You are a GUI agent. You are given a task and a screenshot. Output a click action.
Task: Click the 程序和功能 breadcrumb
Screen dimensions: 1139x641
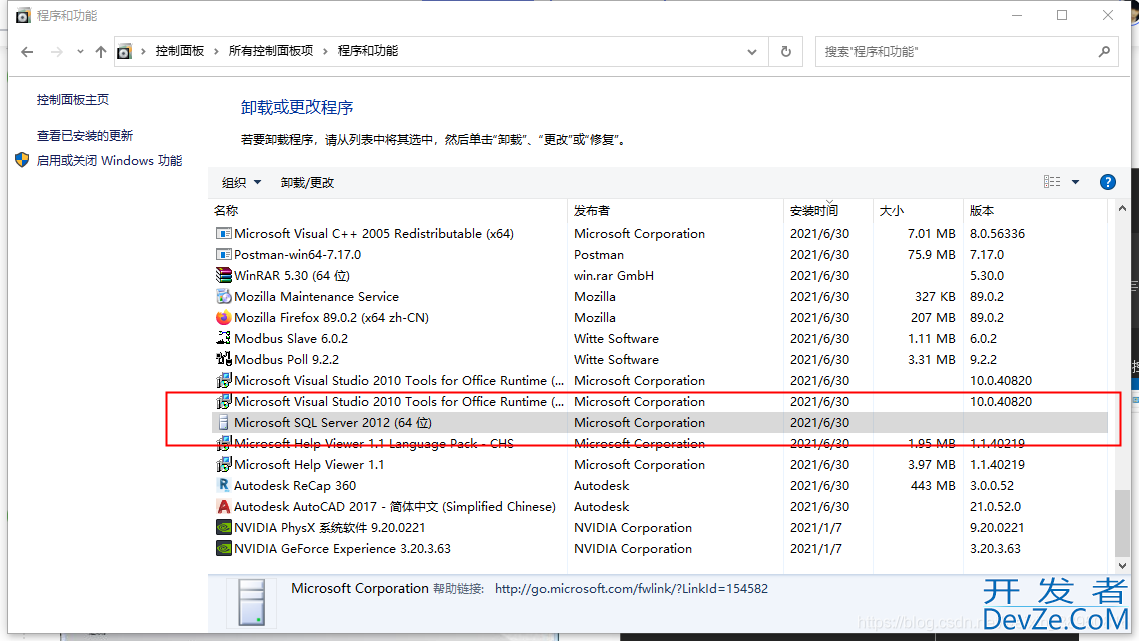click(368, 51)
